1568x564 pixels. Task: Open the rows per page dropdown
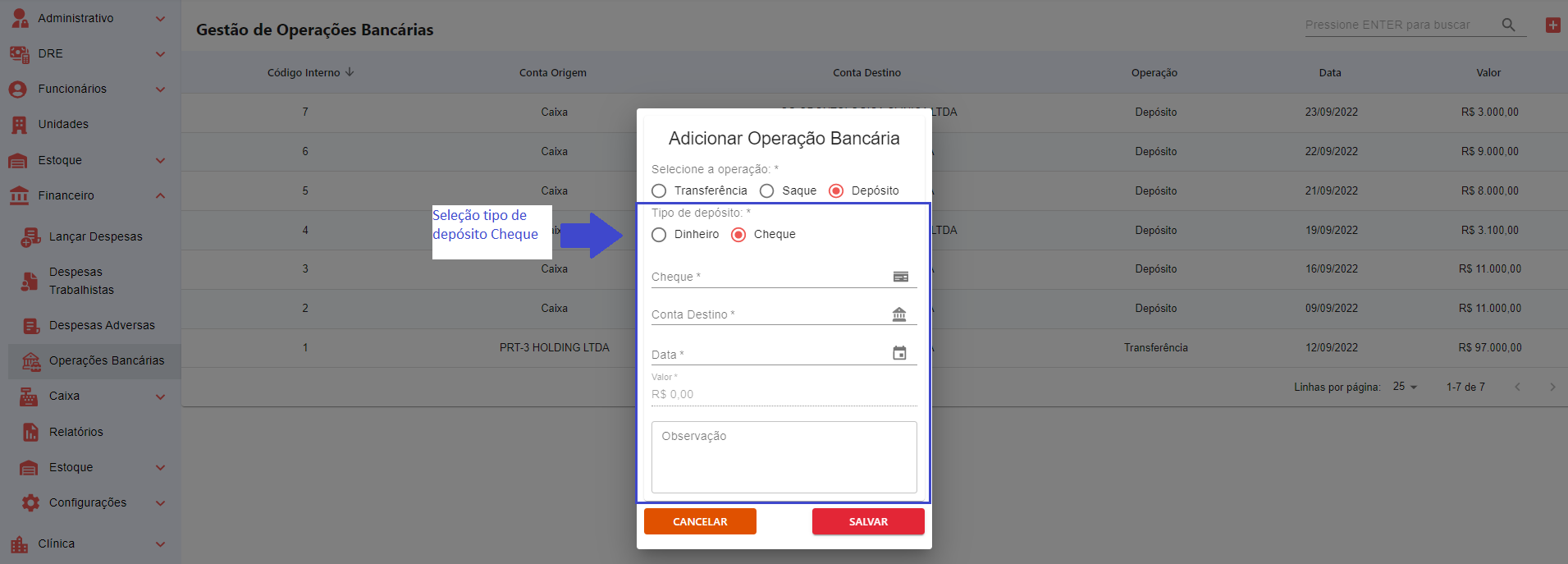click(1405, 387)
